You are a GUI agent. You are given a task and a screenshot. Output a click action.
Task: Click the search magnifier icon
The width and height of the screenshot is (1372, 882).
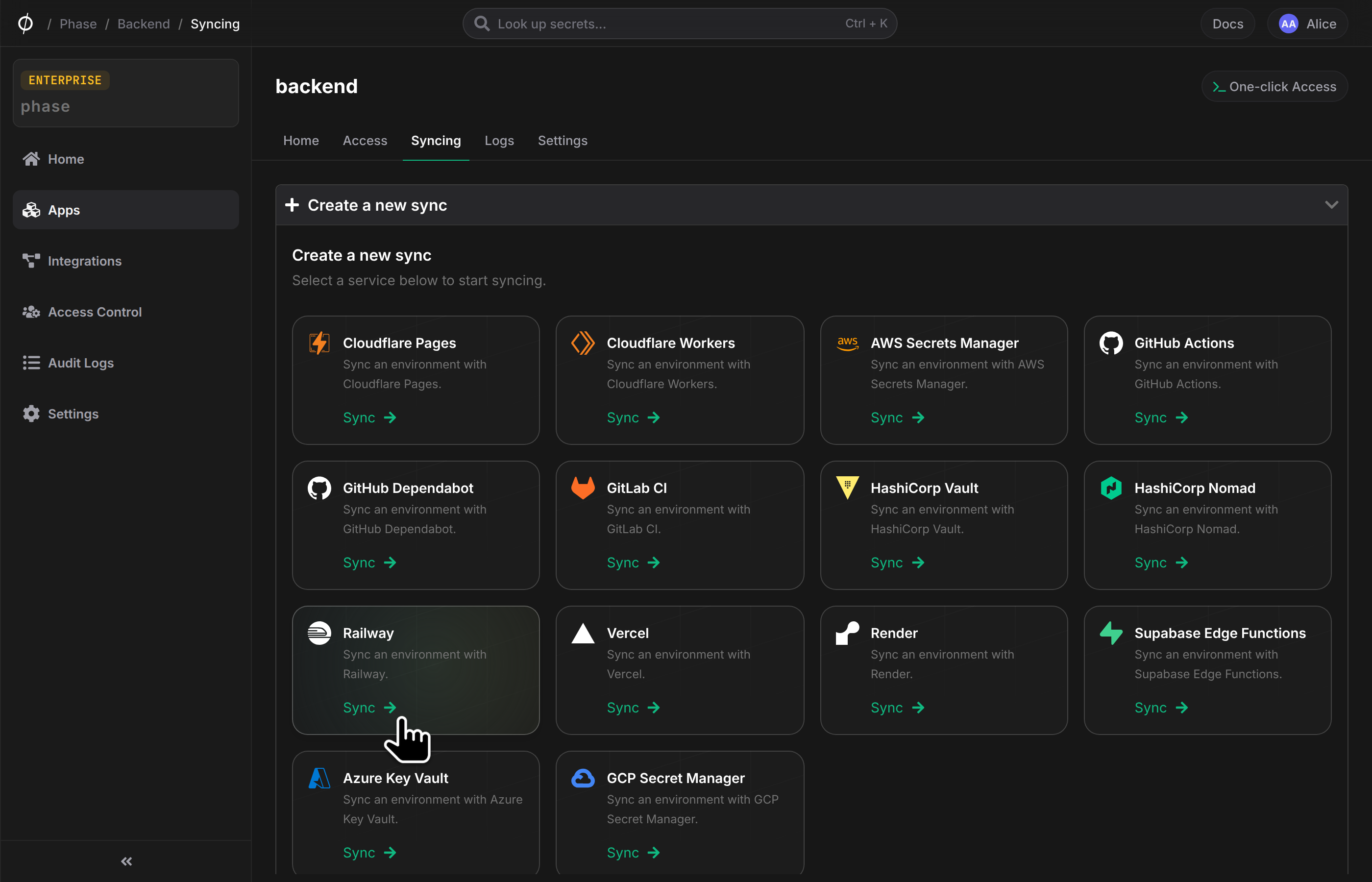482,24
